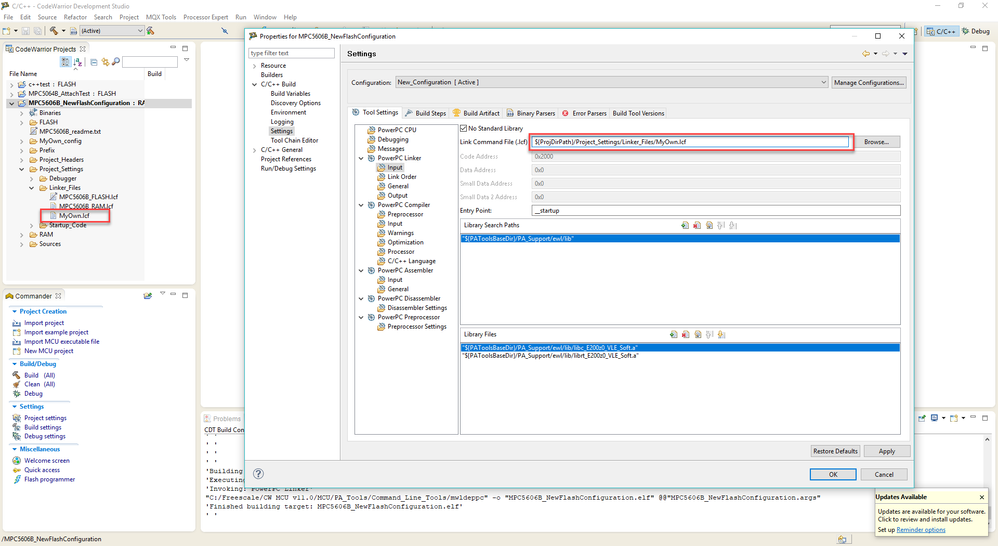Click the Link Command File path field
The width and height of the screenshot is (998, 546).
pyautogui.click(x=691, y=142)
